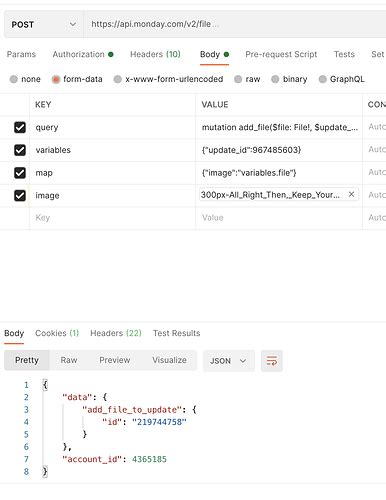Switch to the Headers (10) request tab
This screenshot has height=500, width=386.
[155, 54]
